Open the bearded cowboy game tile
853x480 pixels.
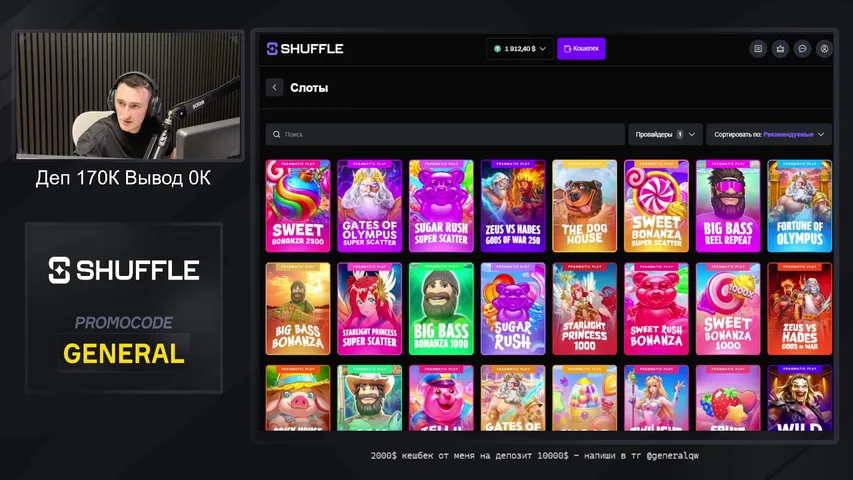[369, 398]
